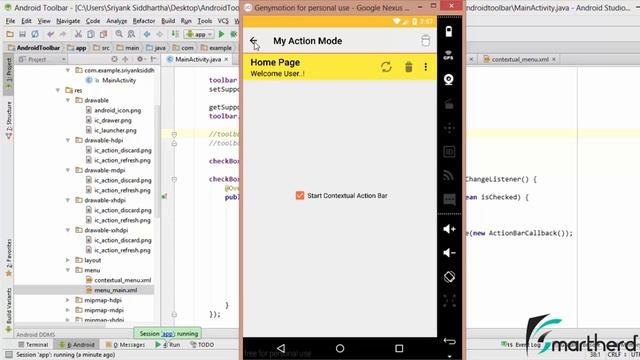The image size is (640, 360).
Task: Collapse the res folder
Action: 58,90
